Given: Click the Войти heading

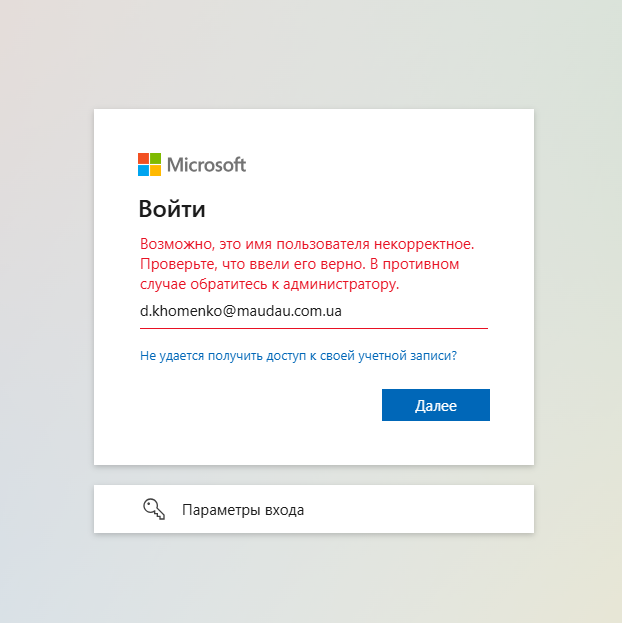Looking at the screenshot, I should tap(172, 209).
